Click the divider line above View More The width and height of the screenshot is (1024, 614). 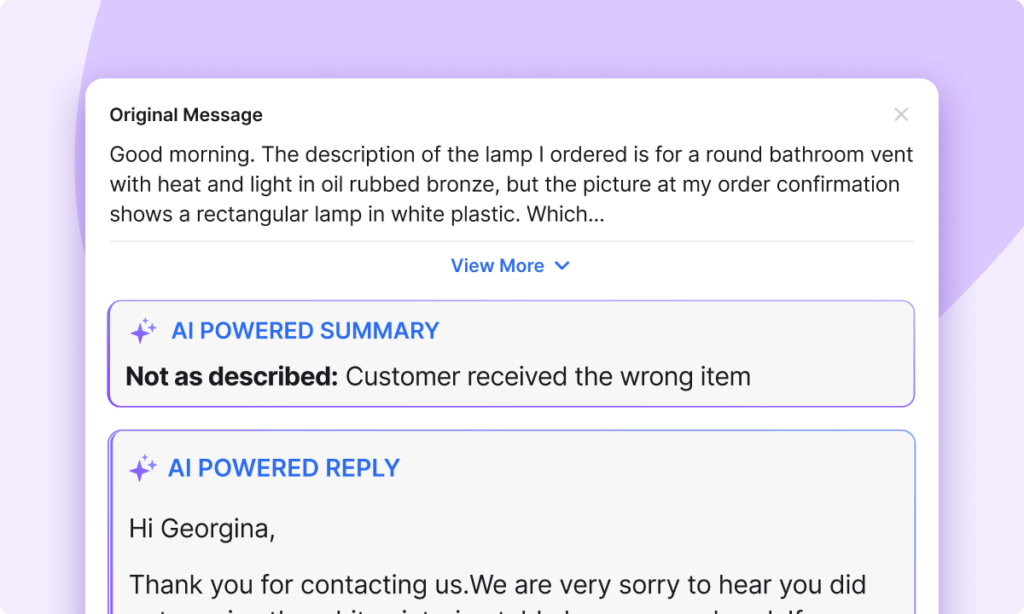click(511, 241)
